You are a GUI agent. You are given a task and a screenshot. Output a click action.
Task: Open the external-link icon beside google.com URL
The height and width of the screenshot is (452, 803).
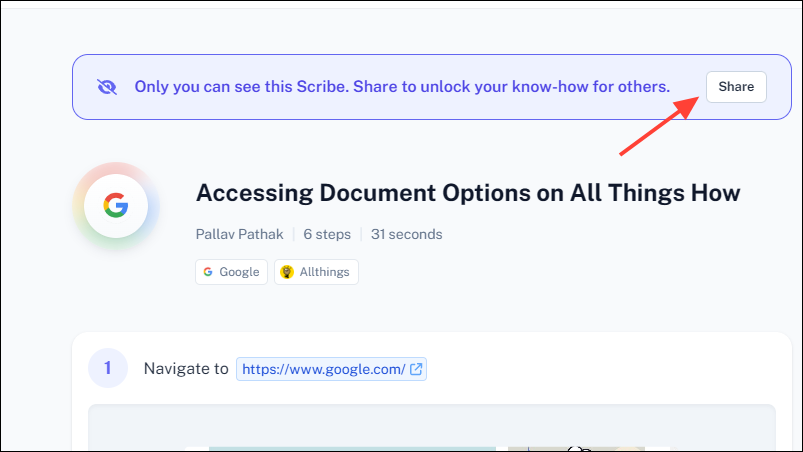click(x=416, y=369)
